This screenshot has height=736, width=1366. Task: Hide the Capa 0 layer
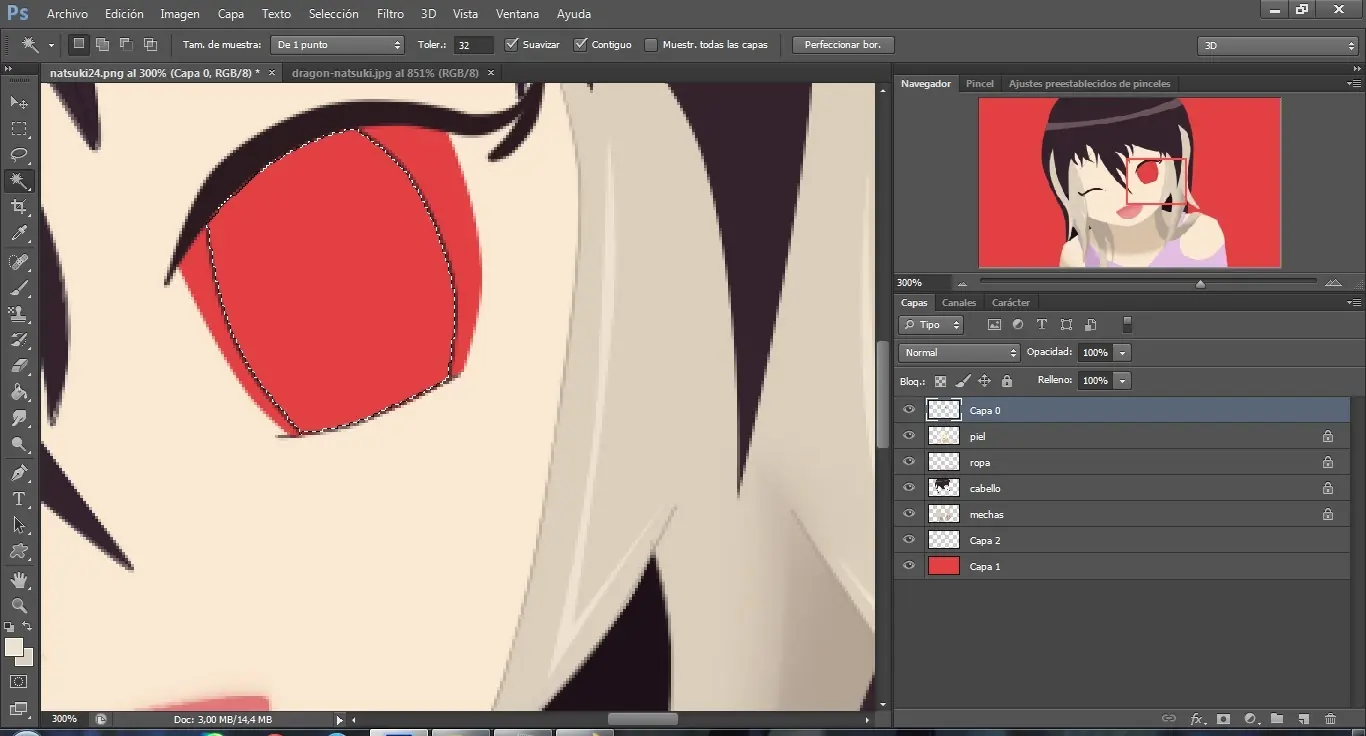[909, 410]
